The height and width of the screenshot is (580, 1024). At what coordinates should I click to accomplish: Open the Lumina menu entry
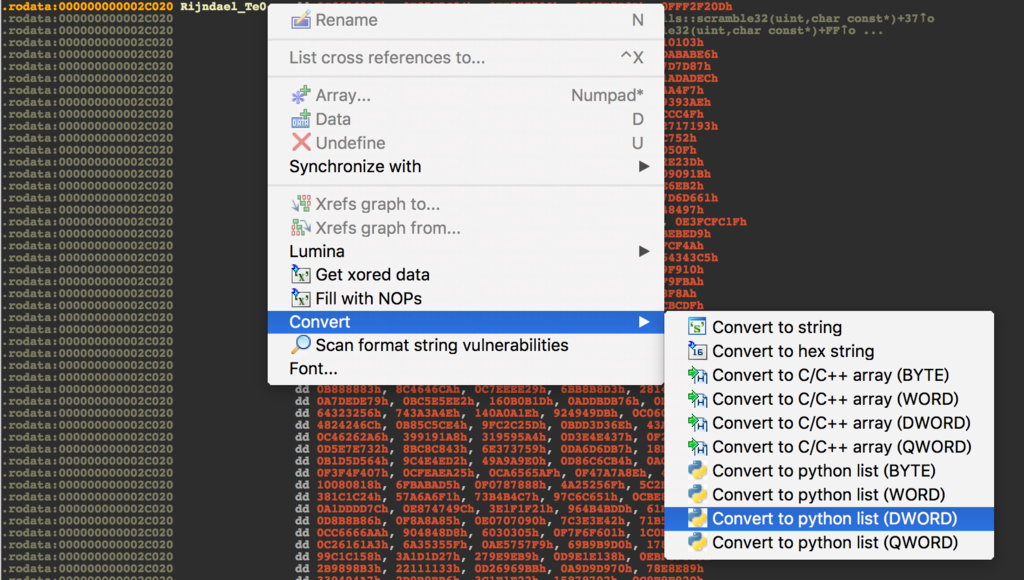466,251
